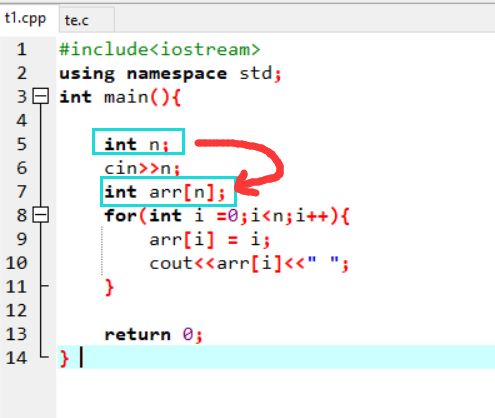Select line number 5 in the margin

(22, 144)
